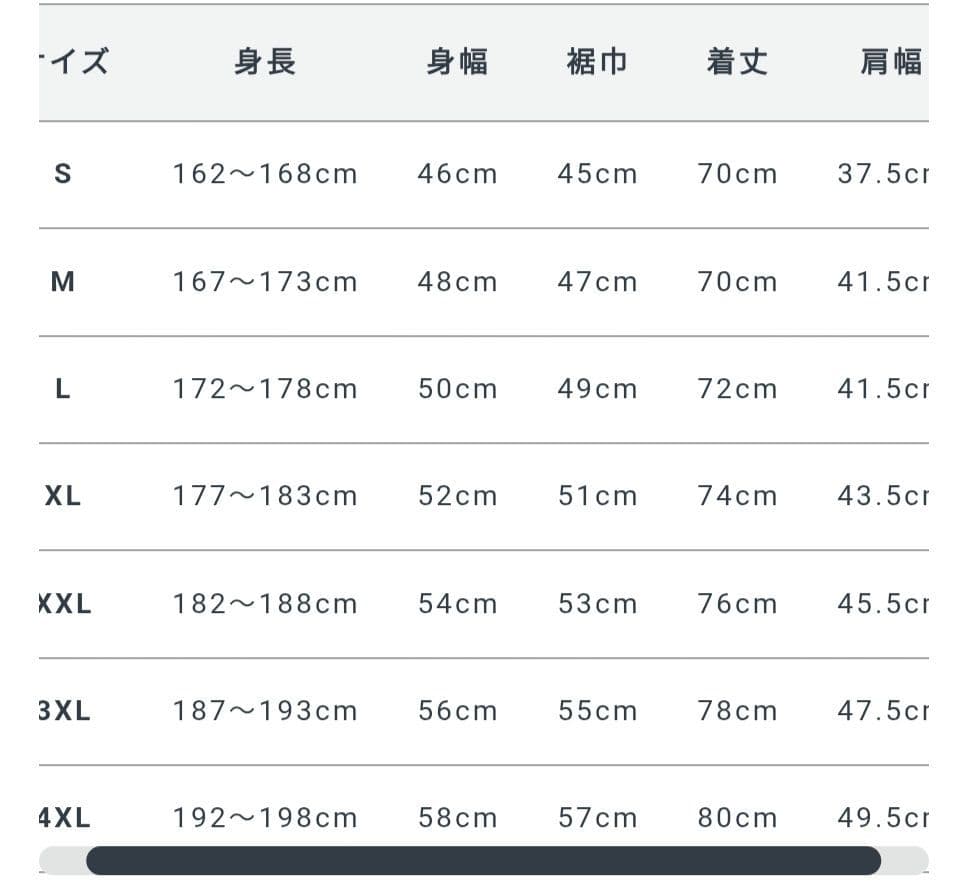Viewport: 968px width, 896px height.
Task: Click the 裾巾 column header
Action: click(597, 63)
